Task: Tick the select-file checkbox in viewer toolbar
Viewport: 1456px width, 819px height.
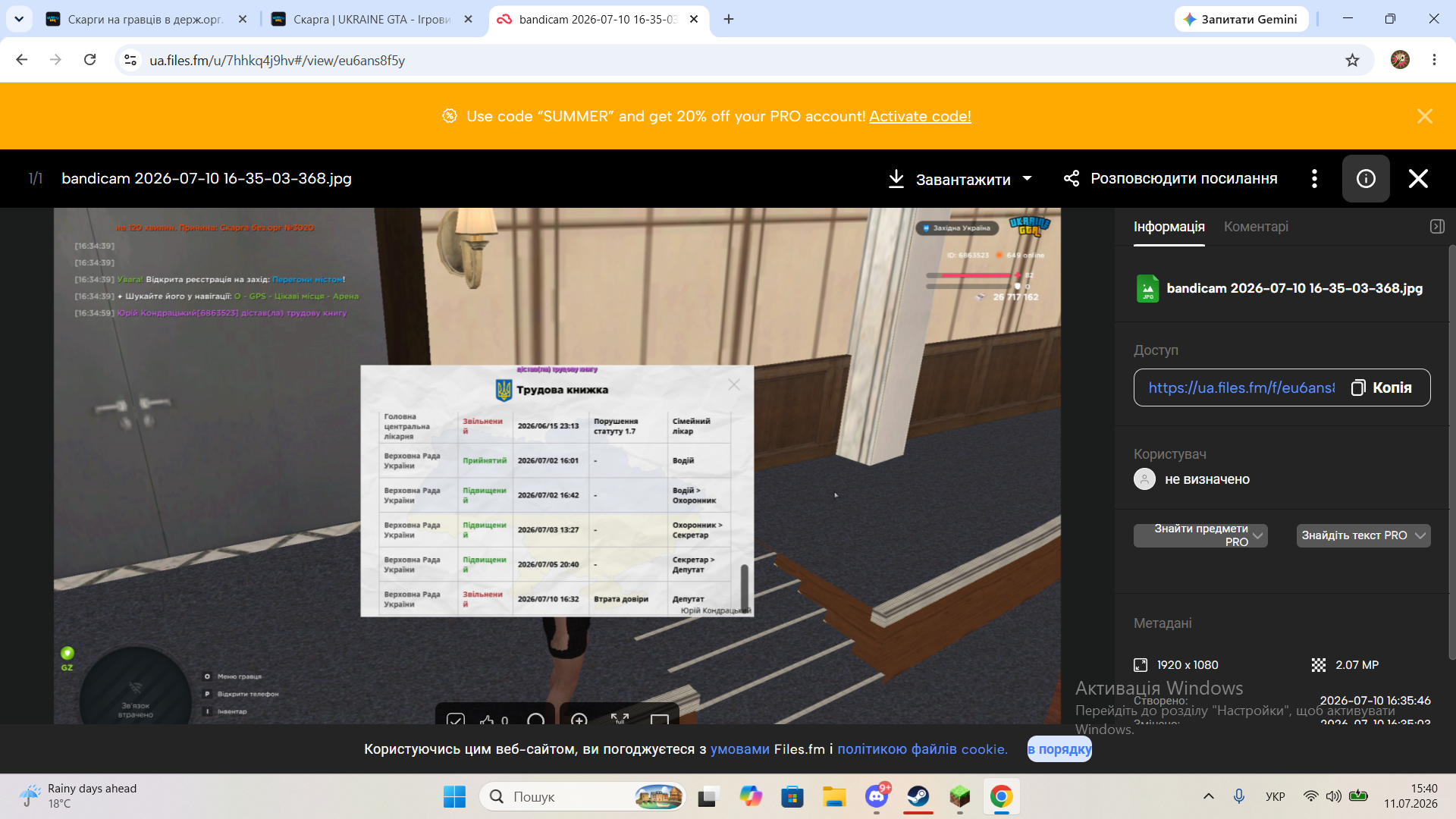Action: point(456,720)
